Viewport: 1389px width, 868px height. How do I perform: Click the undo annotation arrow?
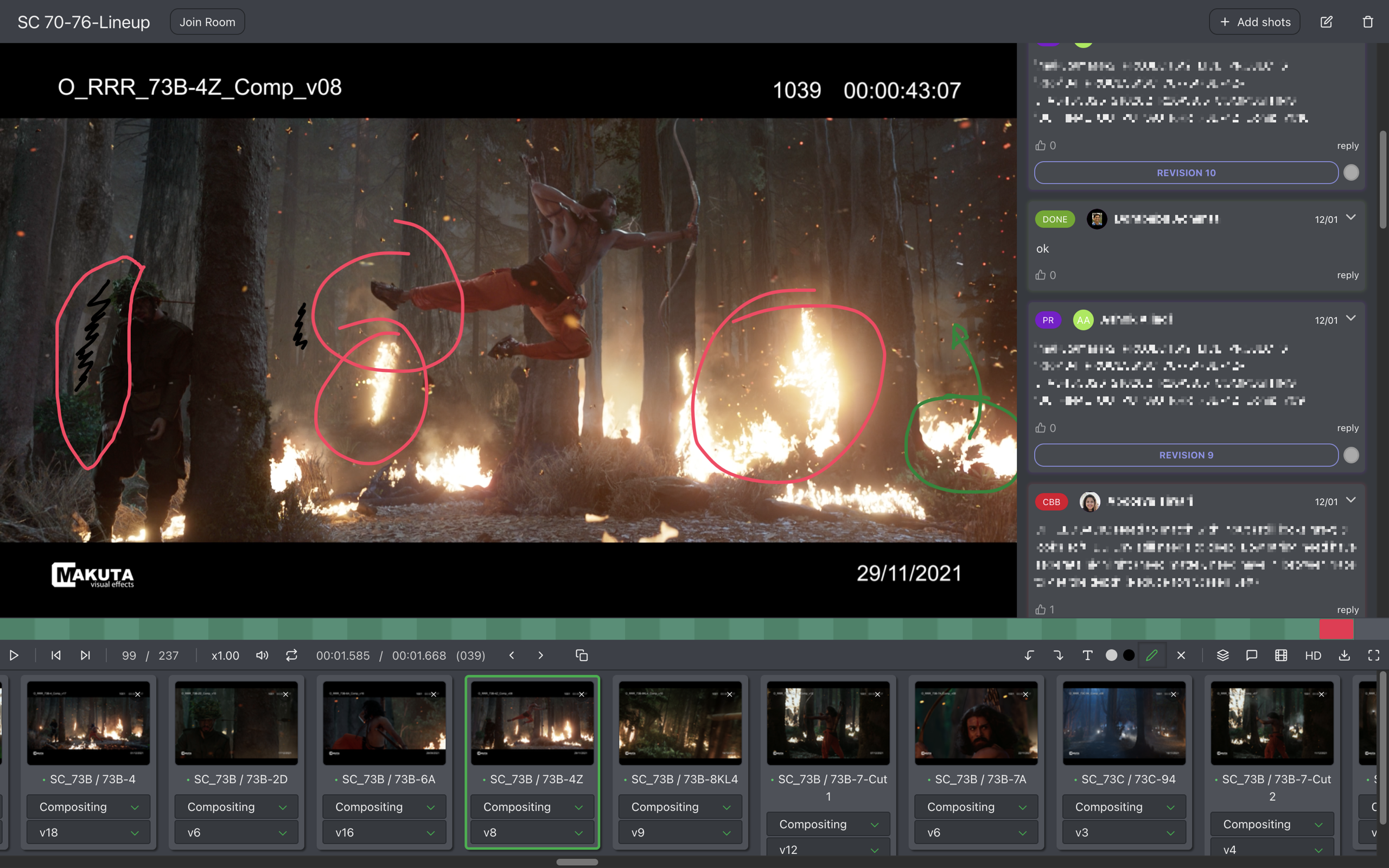pyautogui.click(x=1029, y=655)
